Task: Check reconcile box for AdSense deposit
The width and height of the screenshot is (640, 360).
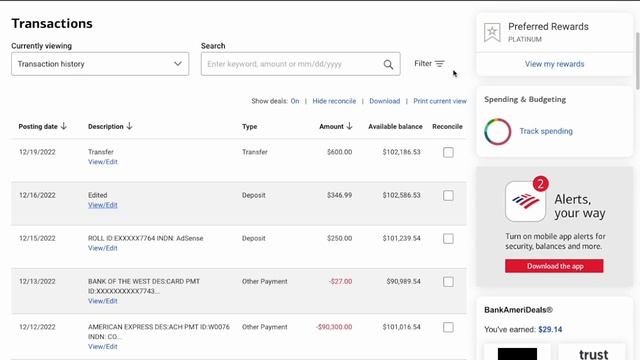Action: (x=448, y=239)
